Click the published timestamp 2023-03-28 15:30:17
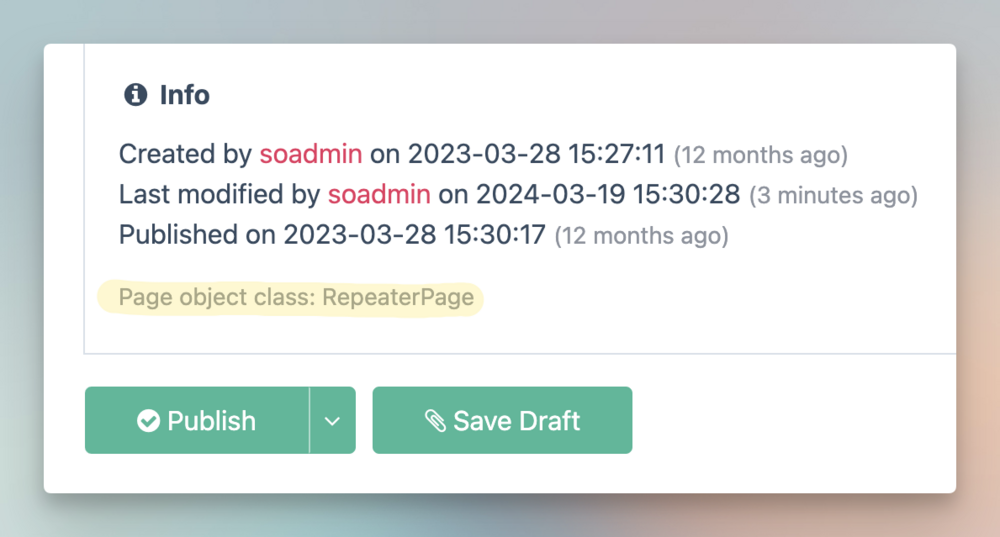This screenshot has height=537, width=1000. [x=415, y=235]
